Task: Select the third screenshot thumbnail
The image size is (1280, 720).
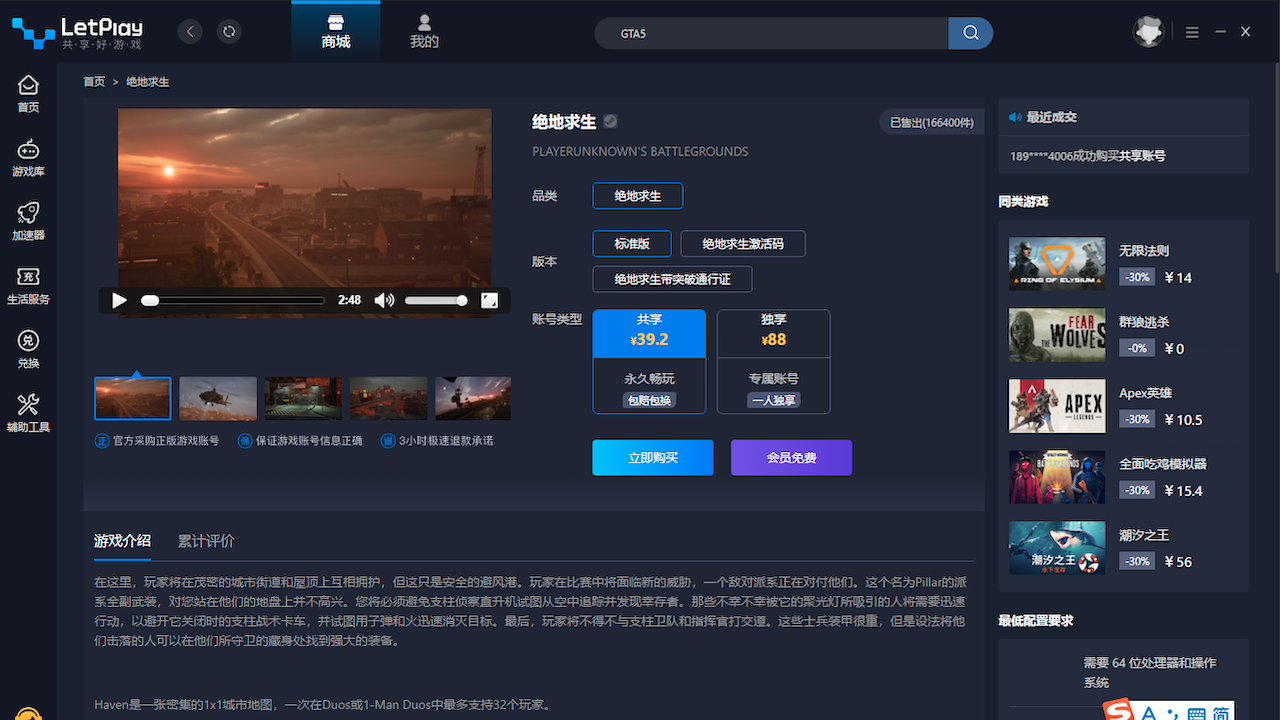Action: pyautogui.click(x=303, y=398)
